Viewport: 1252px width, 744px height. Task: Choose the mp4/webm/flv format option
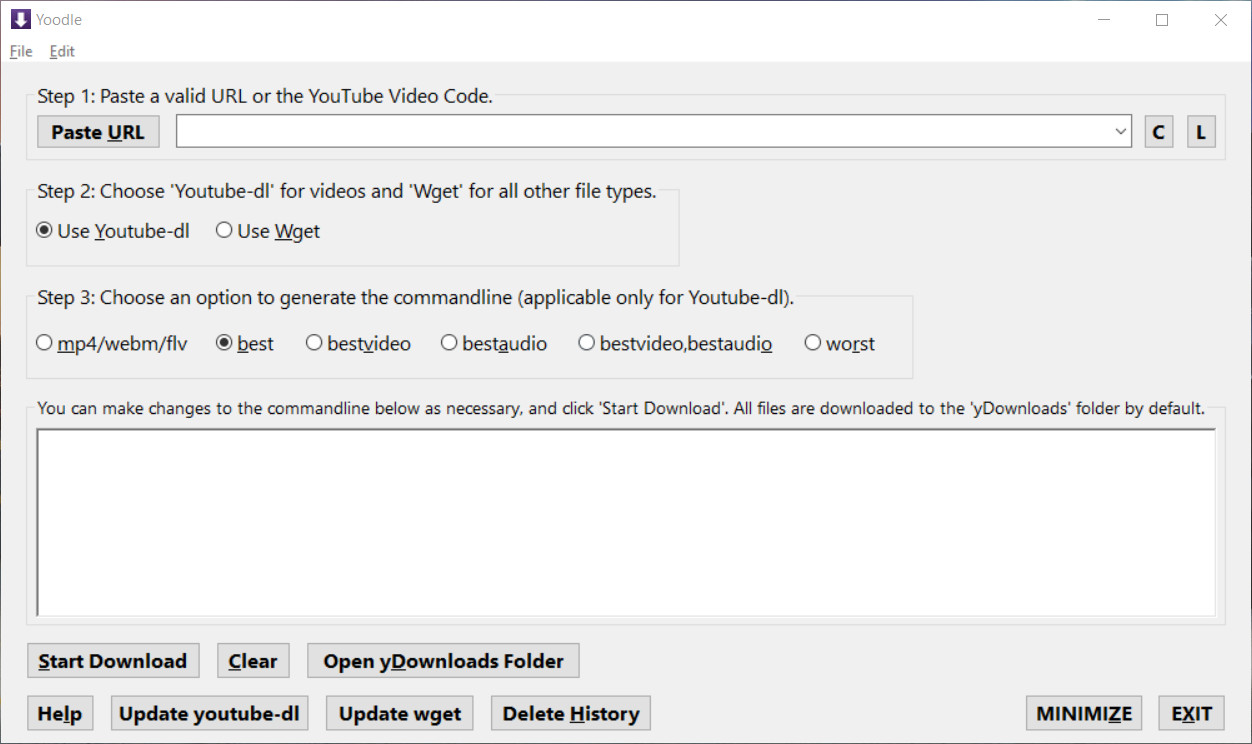point(112,343)
